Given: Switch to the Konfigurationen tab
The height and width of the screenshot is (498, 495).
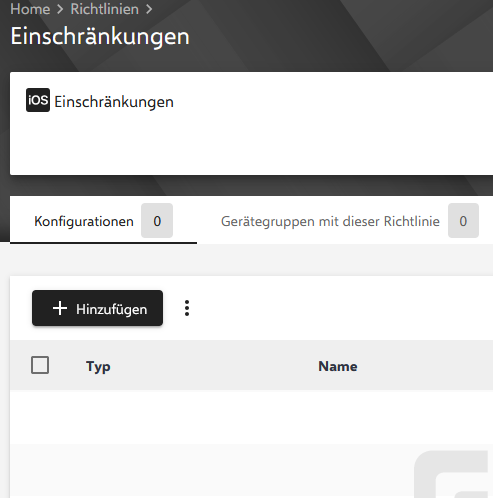Looking at the screenshot, I should [103, 220].
